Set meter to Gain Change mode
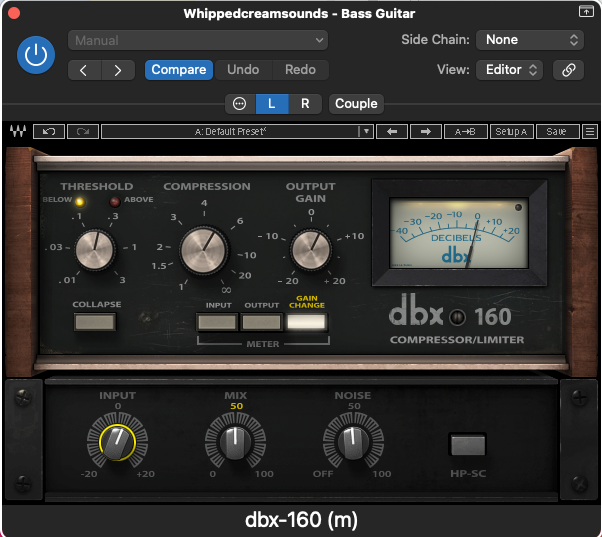 [x=306, y=322]
